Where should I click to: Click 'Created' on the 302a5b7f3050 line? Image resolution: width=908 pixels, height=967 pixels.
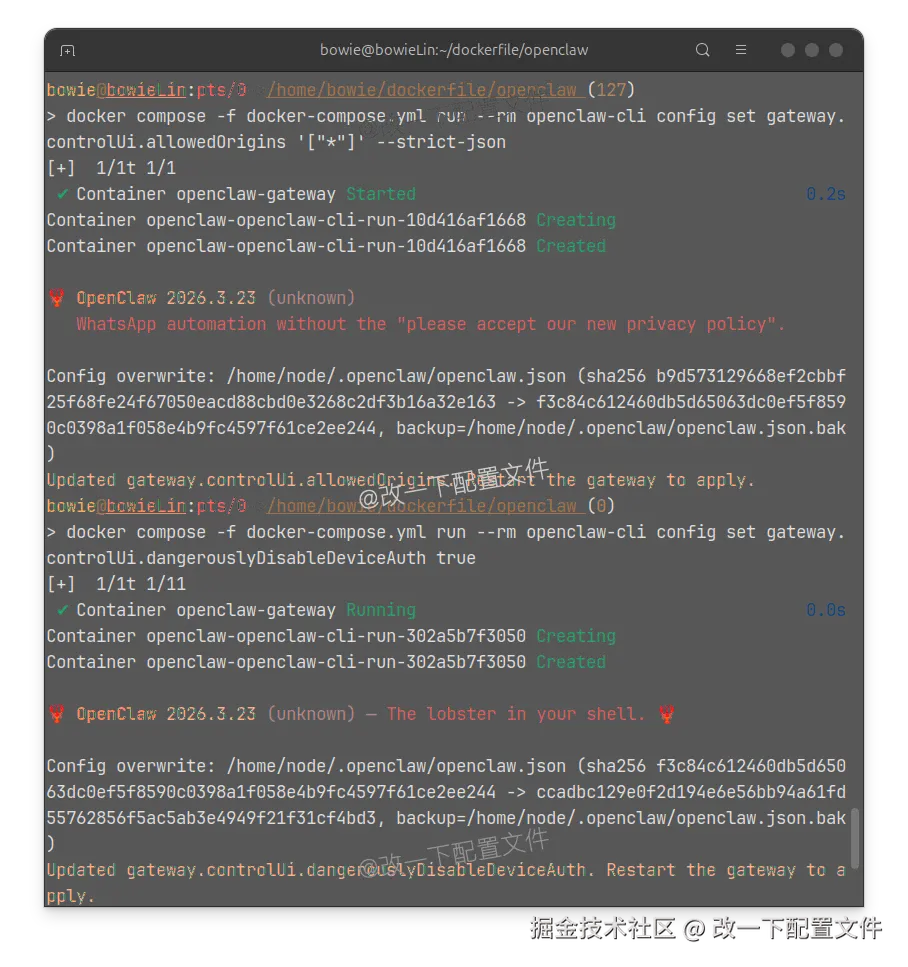click(x=571, y=662)
